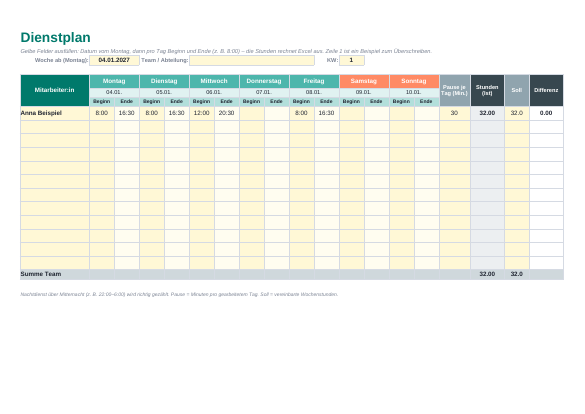Select the Dienstag column header
Viewport: 585px width, 414px height.
164,81
